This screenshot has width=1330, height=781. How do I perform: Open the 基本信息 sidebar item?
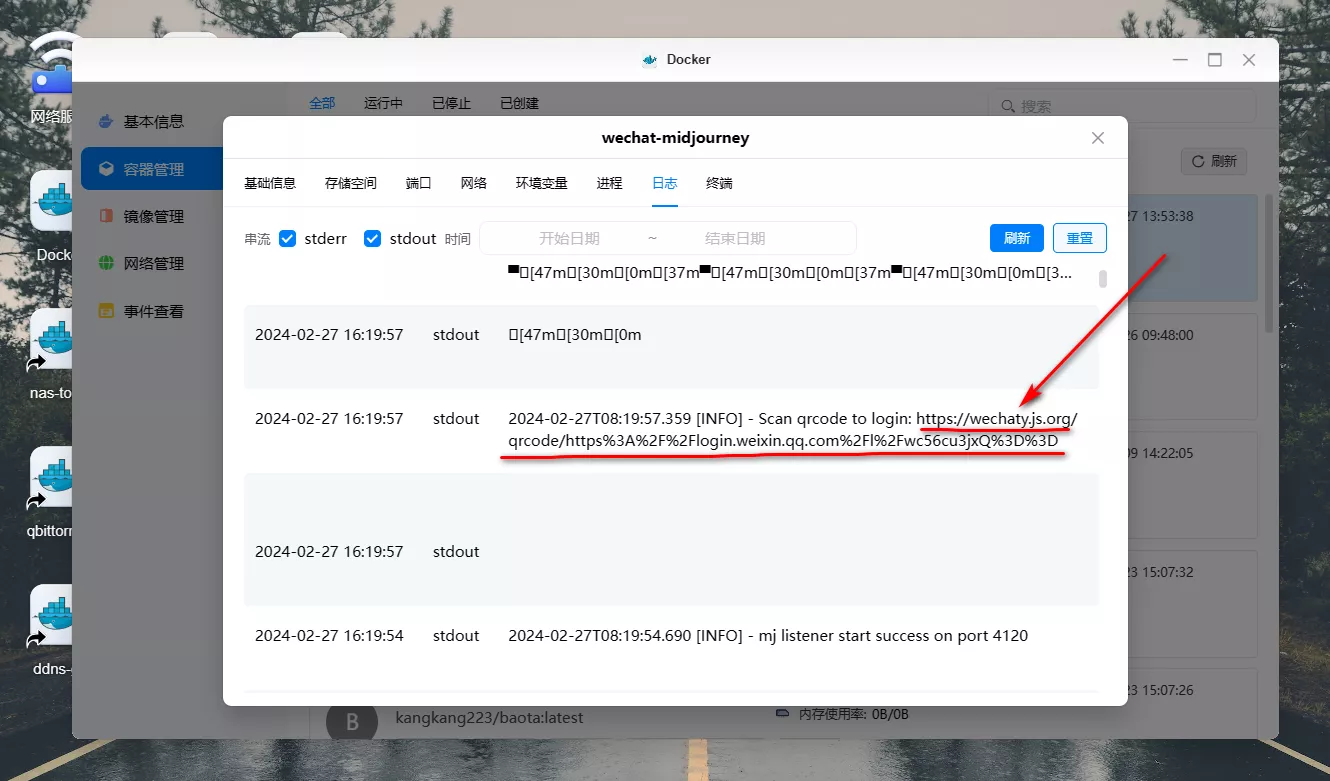tap(152, 121)
